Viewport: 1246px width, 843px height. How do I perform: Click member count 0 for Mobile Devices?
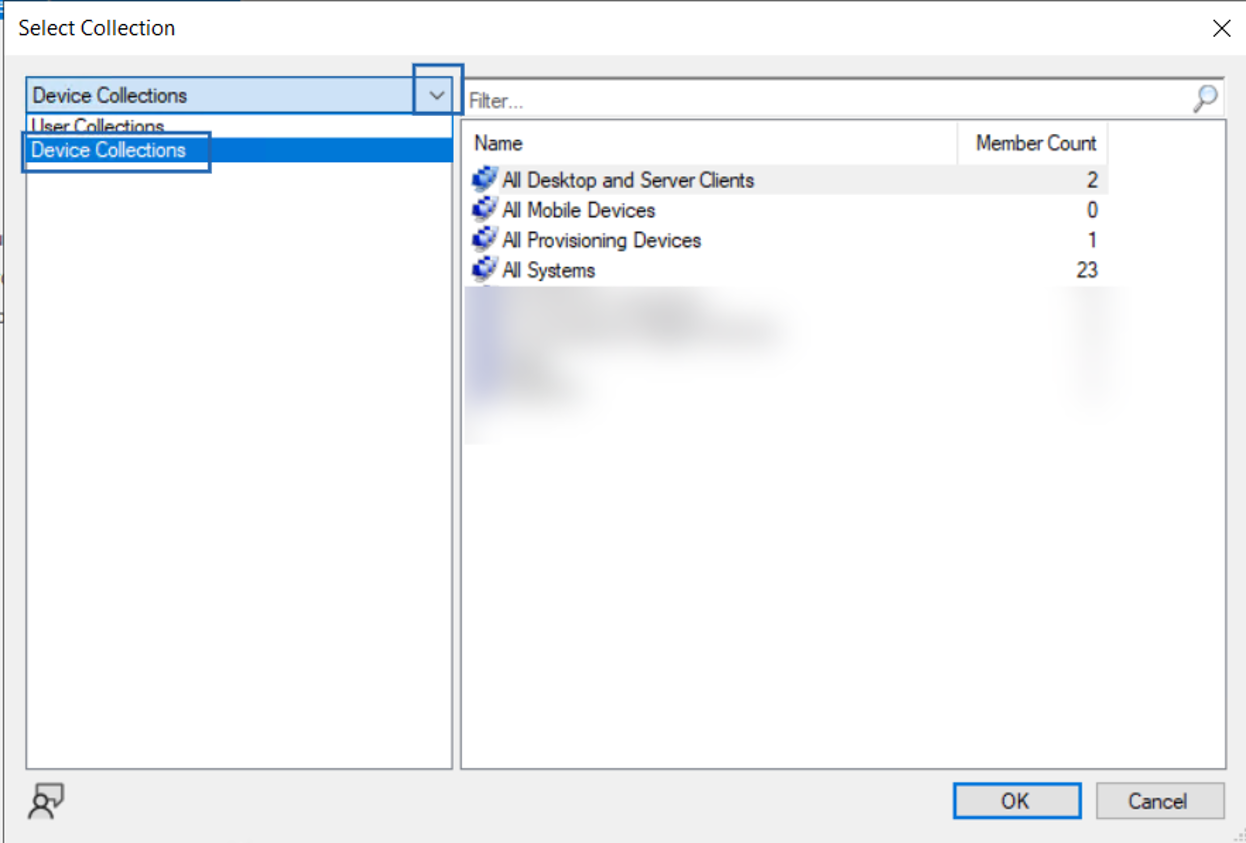(x=1092, y=210)
